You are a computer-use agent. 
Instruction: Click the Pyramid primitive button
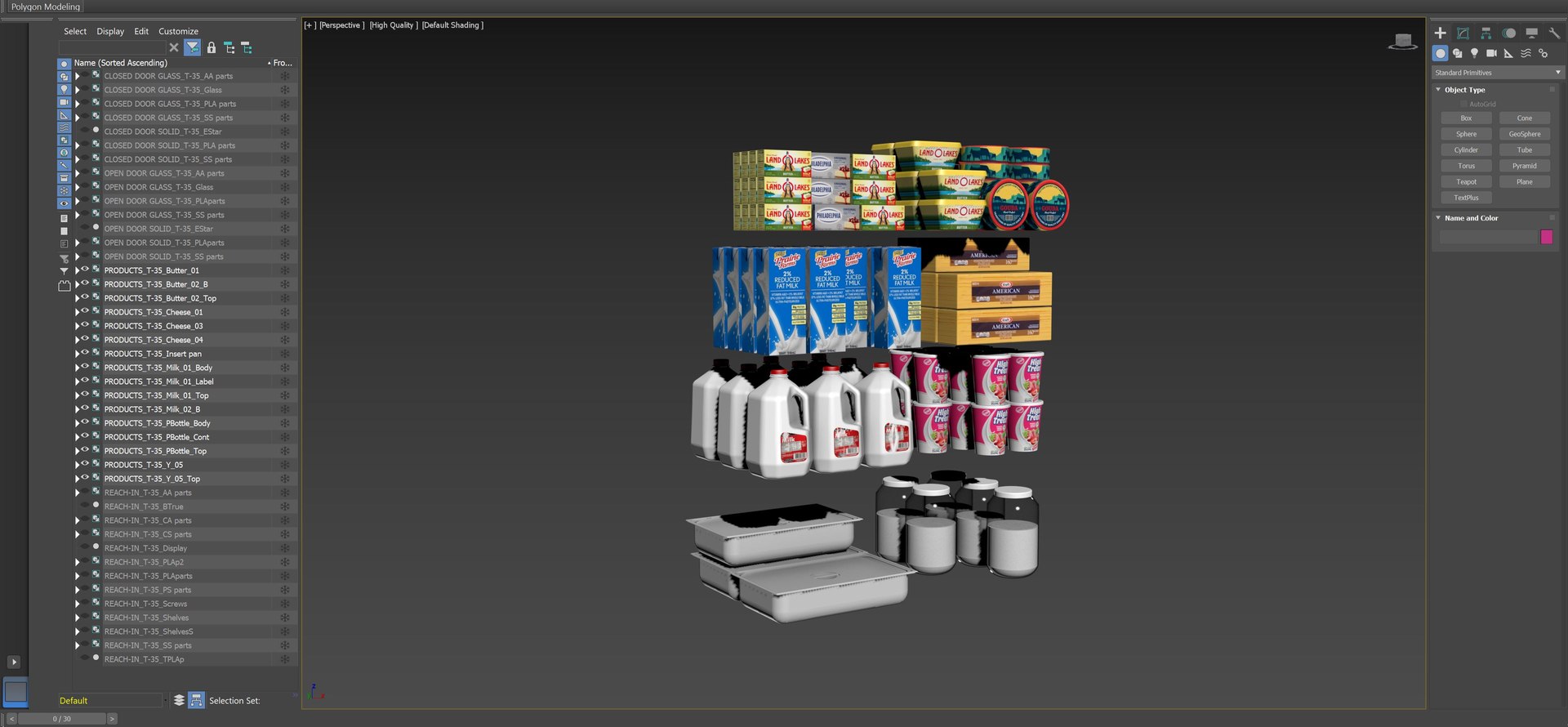click(x=1525, y=166)
